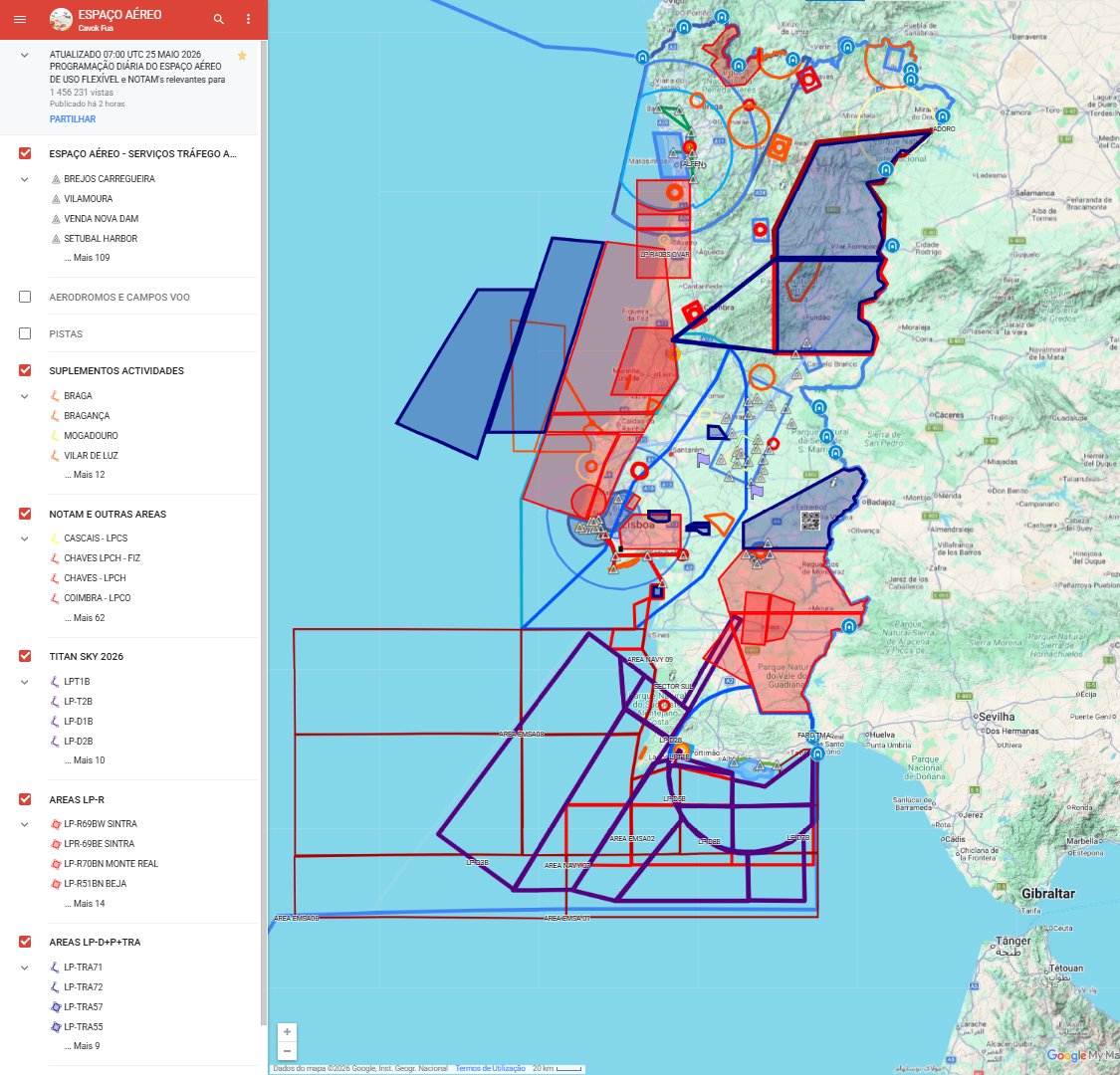
Task: Click the QR code marker near Estremoz
Action: (810, 520)
